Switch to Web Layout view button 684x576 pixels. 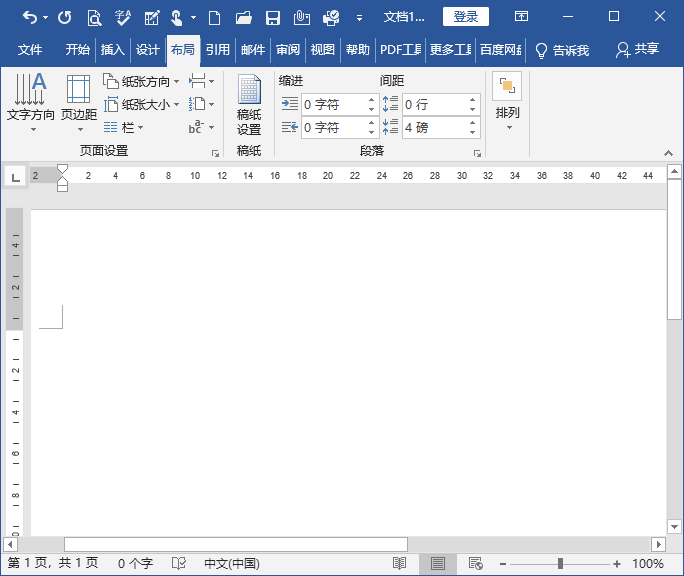pyautogui.click(x=475, y=564)
